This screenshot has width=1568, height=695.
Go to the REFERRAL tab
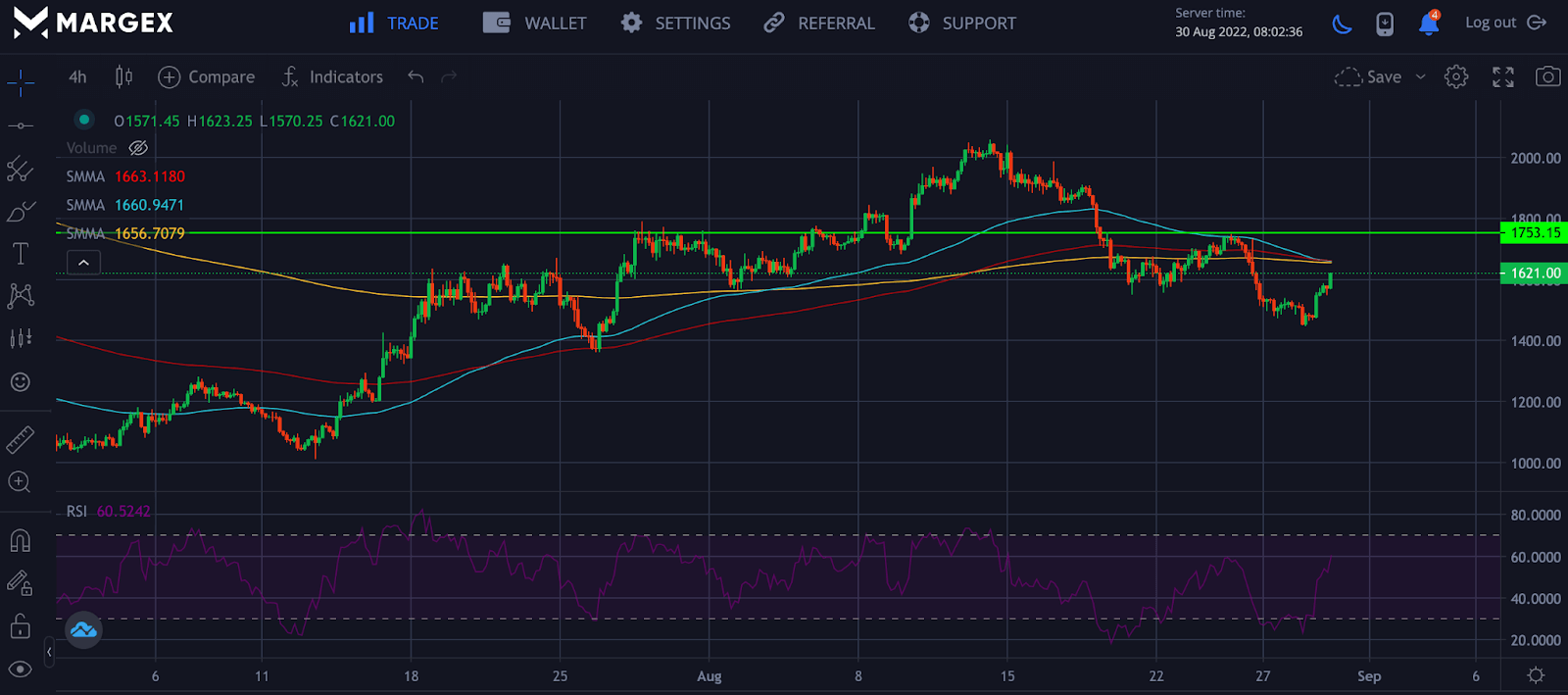point(819,23)
